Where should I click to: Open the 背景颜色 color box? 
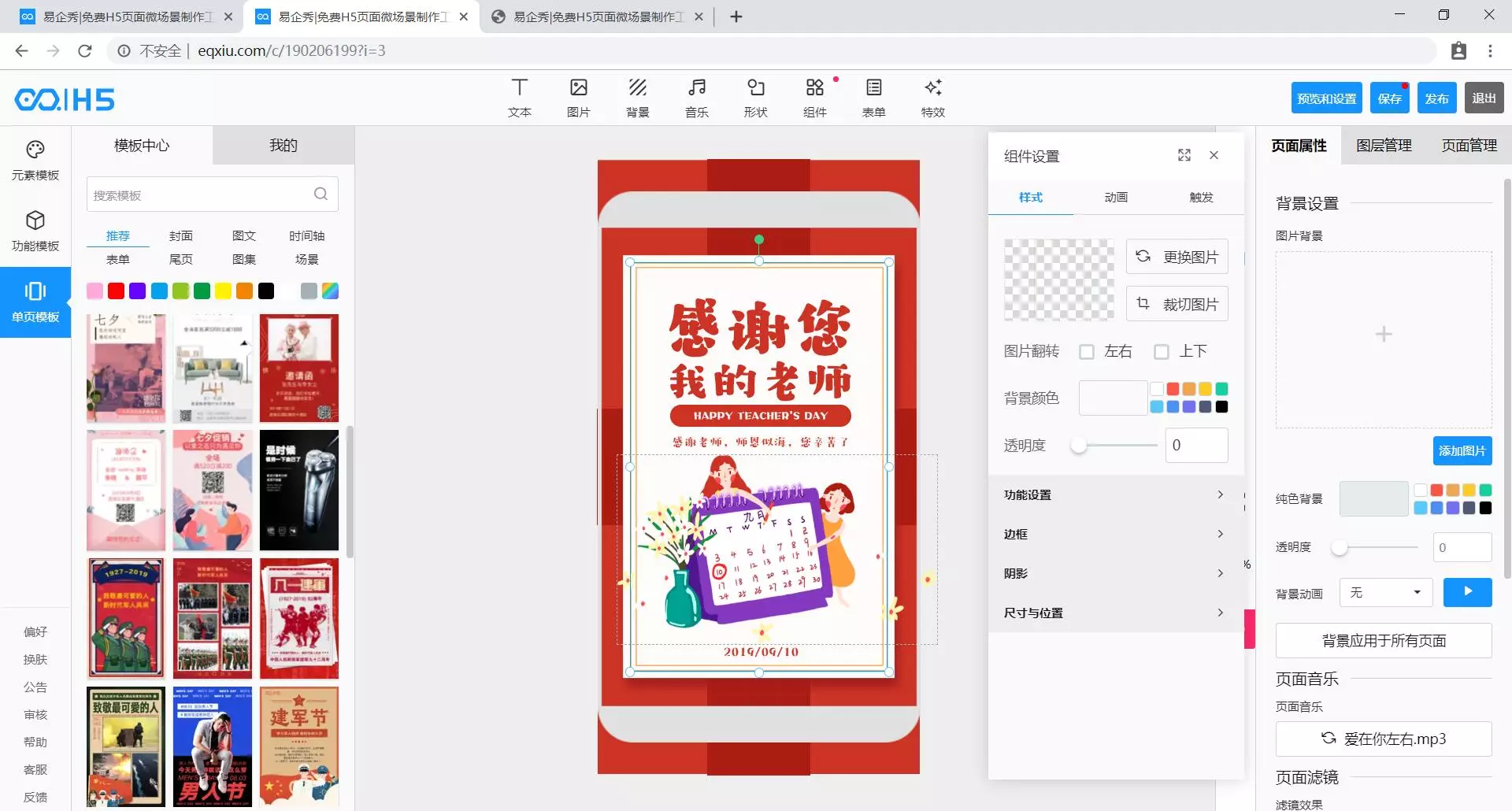1113,398
